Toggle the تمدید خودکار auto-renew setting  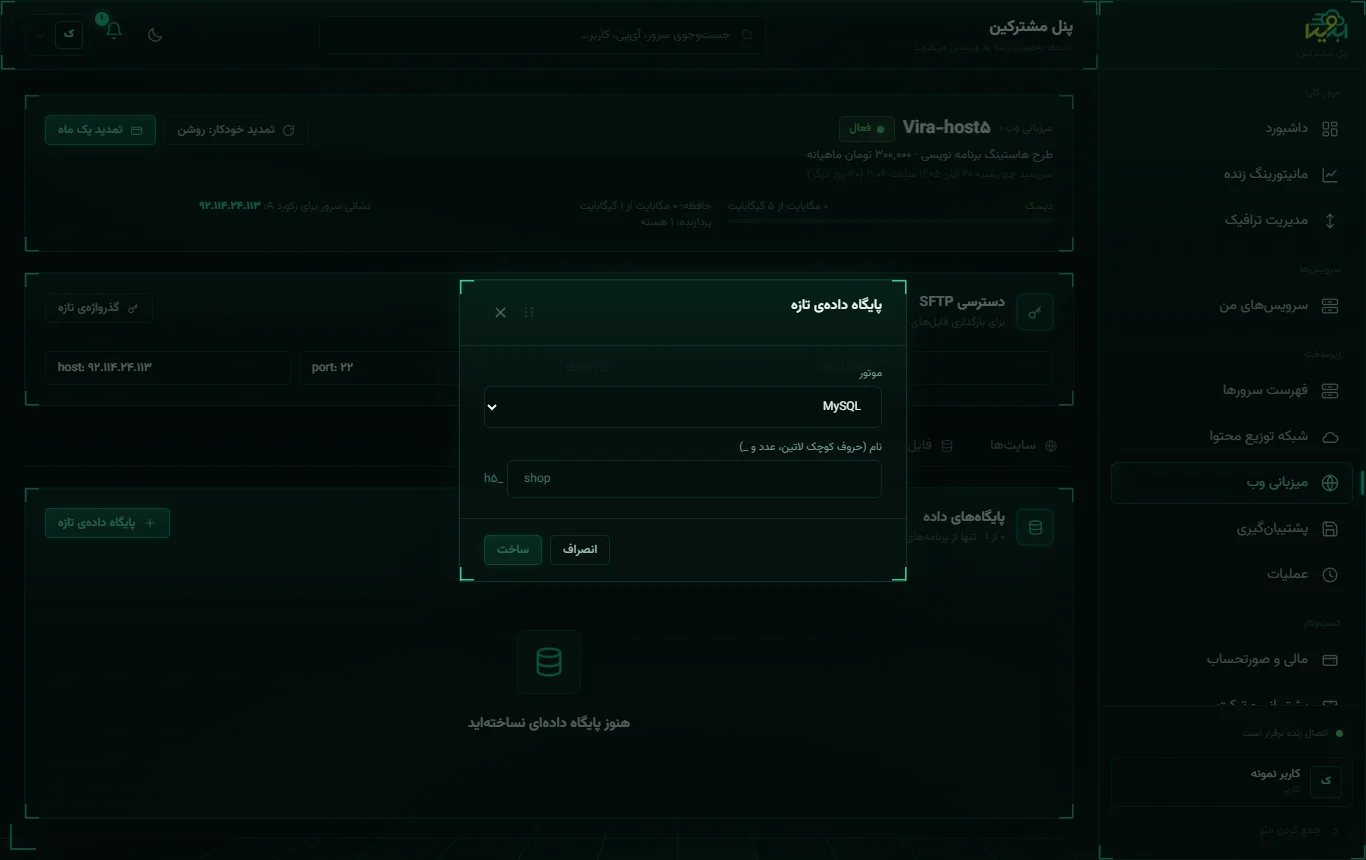[236, 130]
